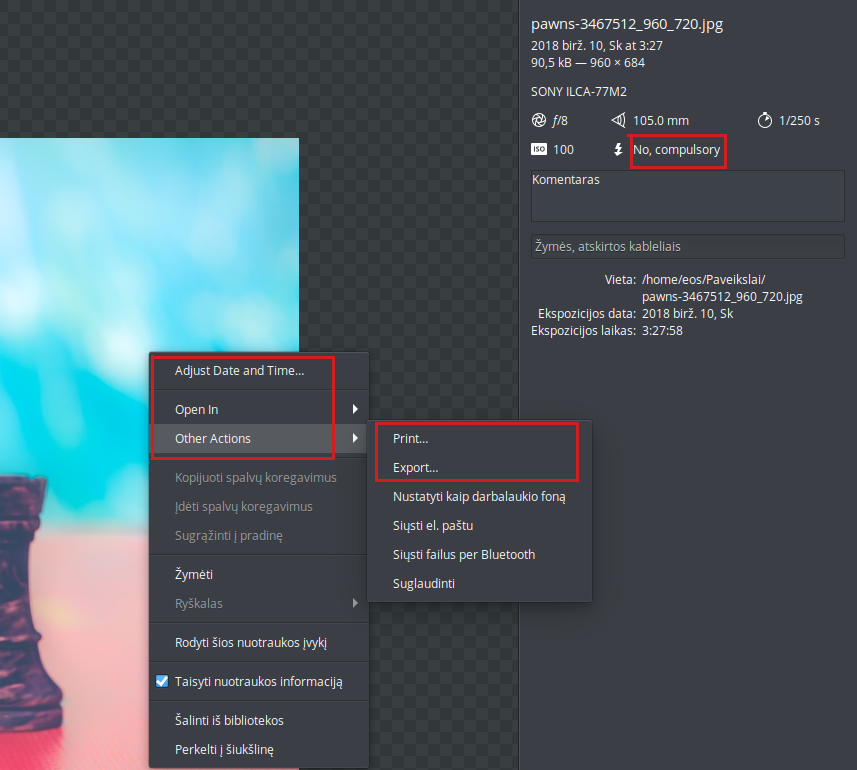Click the Vieta: label

[620, 279]
